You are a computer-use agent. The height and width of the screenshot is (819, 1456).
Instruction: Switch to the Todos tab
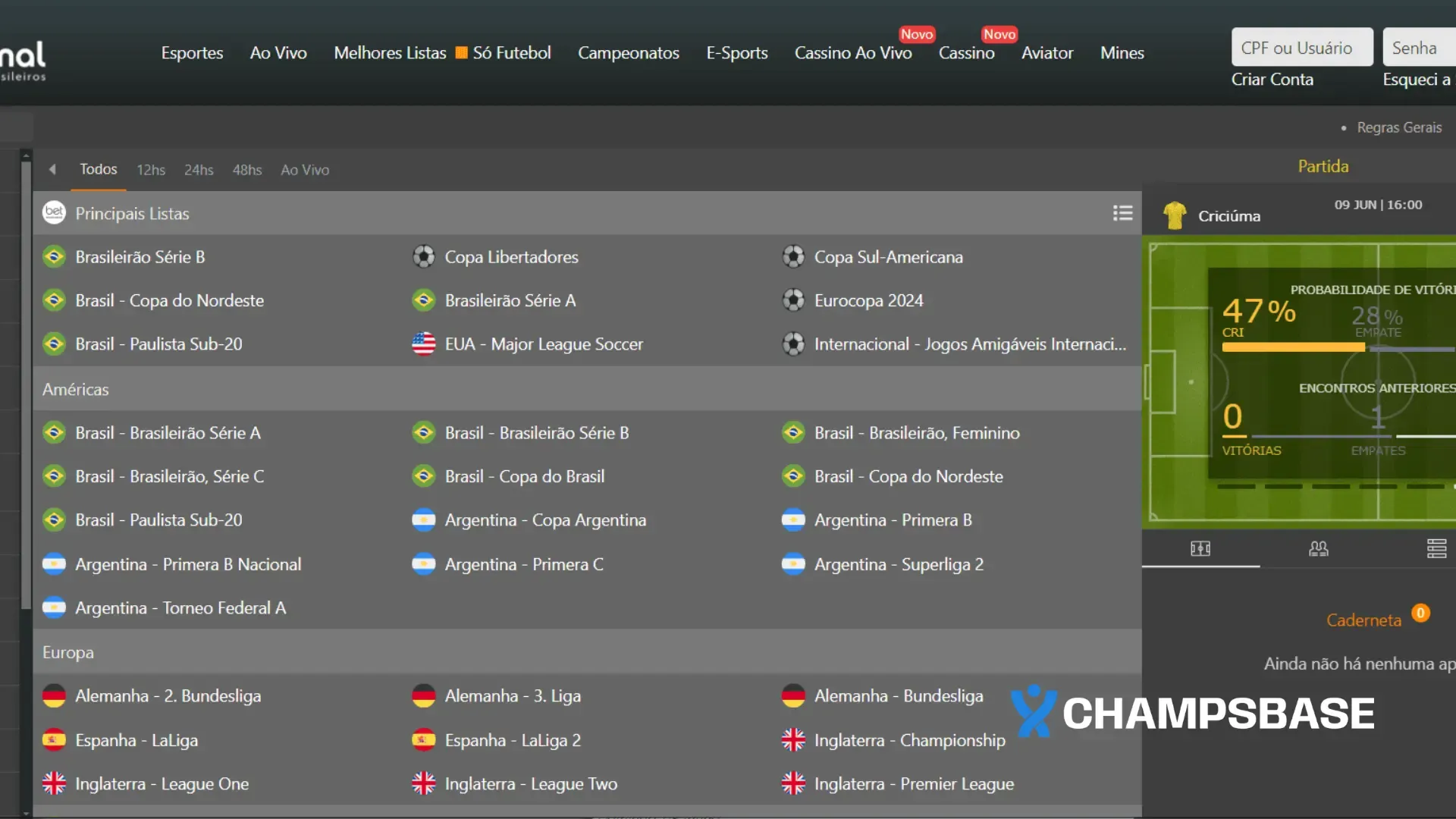coord(98,169)
